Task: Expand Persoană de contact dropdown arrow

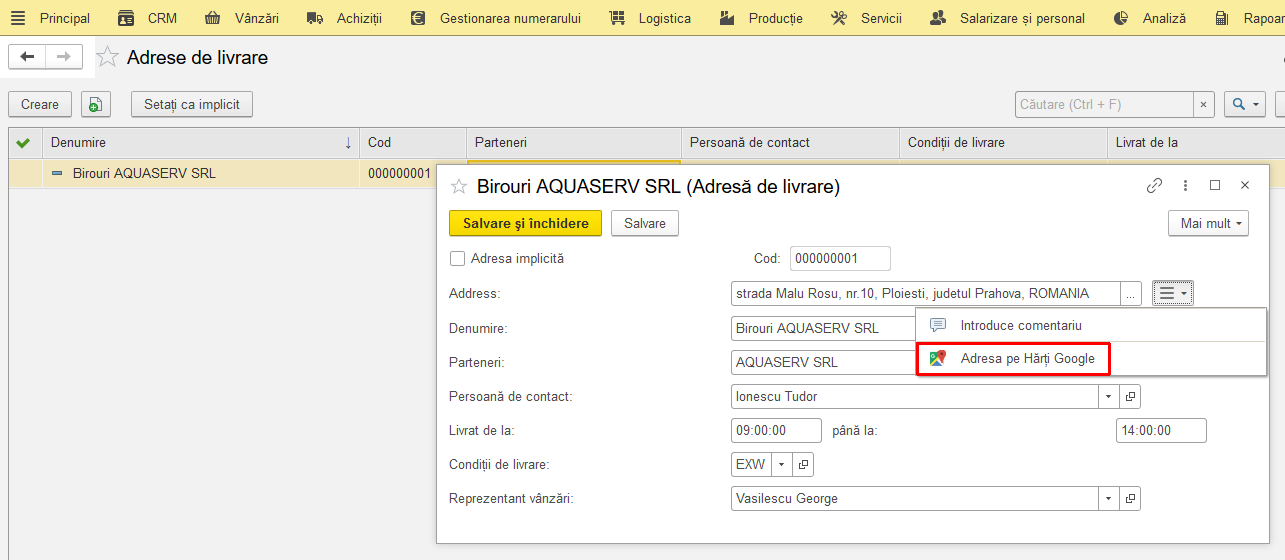Action: 1109,397
